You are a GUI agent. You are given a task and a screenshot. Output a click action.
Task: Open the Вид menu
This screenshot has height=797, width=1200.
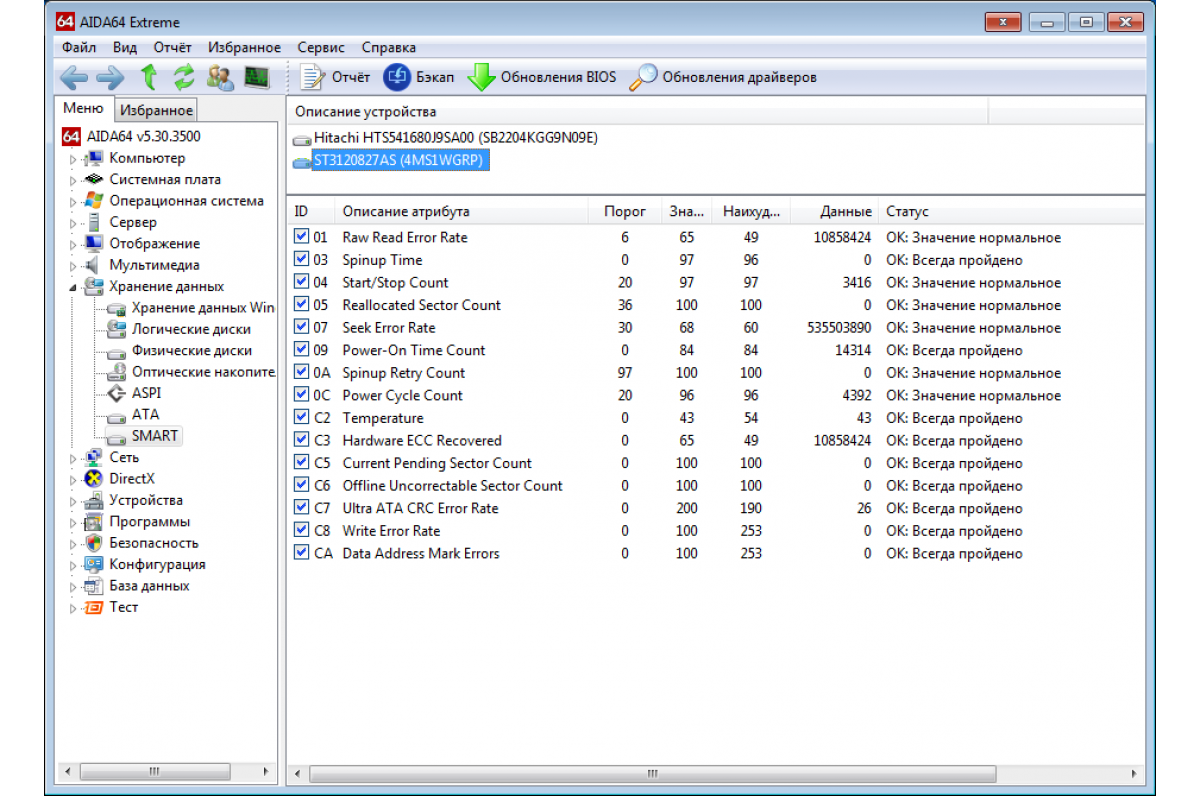[x=125, y=47]
